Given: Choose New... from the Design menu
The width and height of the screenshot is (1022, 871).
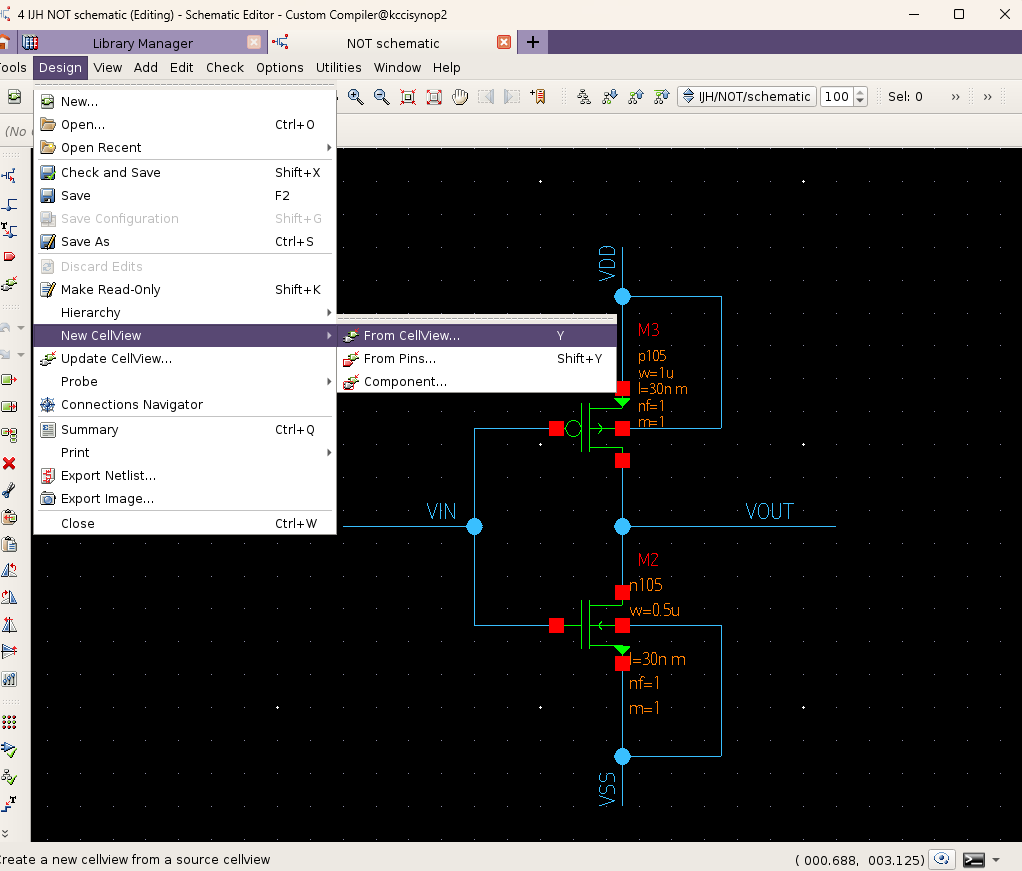Looking at the screenshot, I should (x=185, y=102).
